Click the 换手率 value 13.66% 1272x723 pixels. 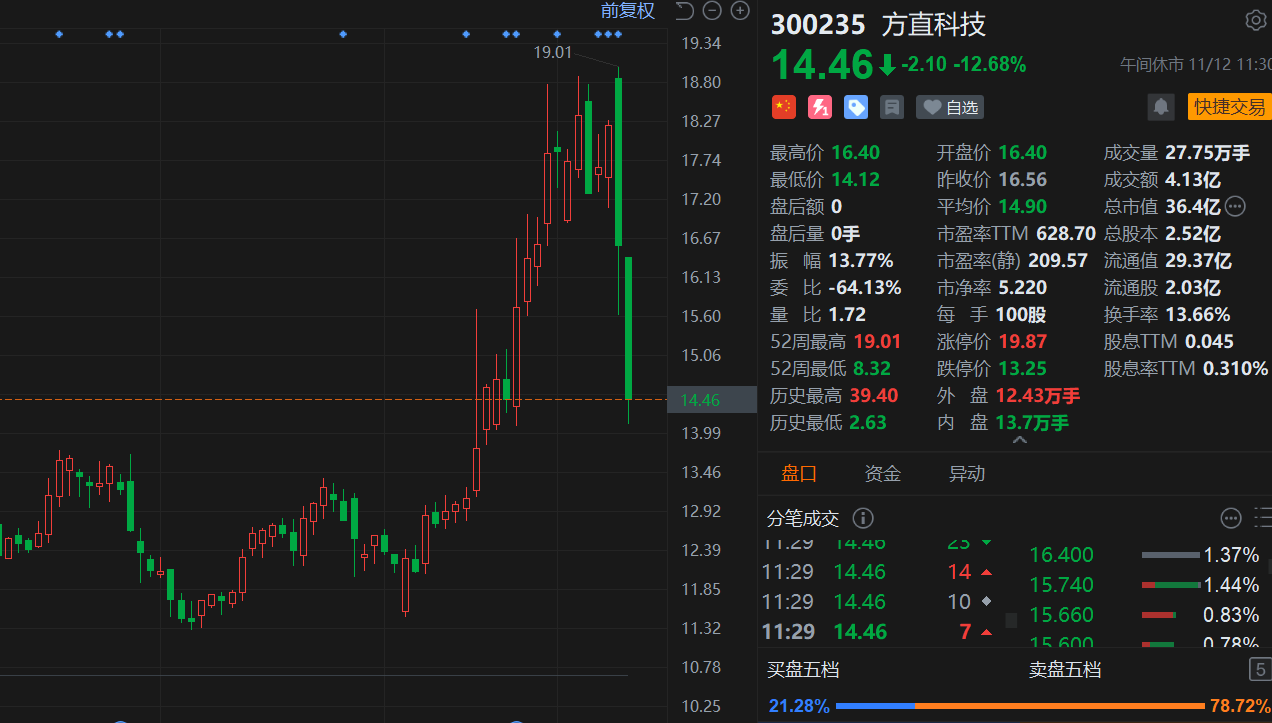coord(1198,315)
